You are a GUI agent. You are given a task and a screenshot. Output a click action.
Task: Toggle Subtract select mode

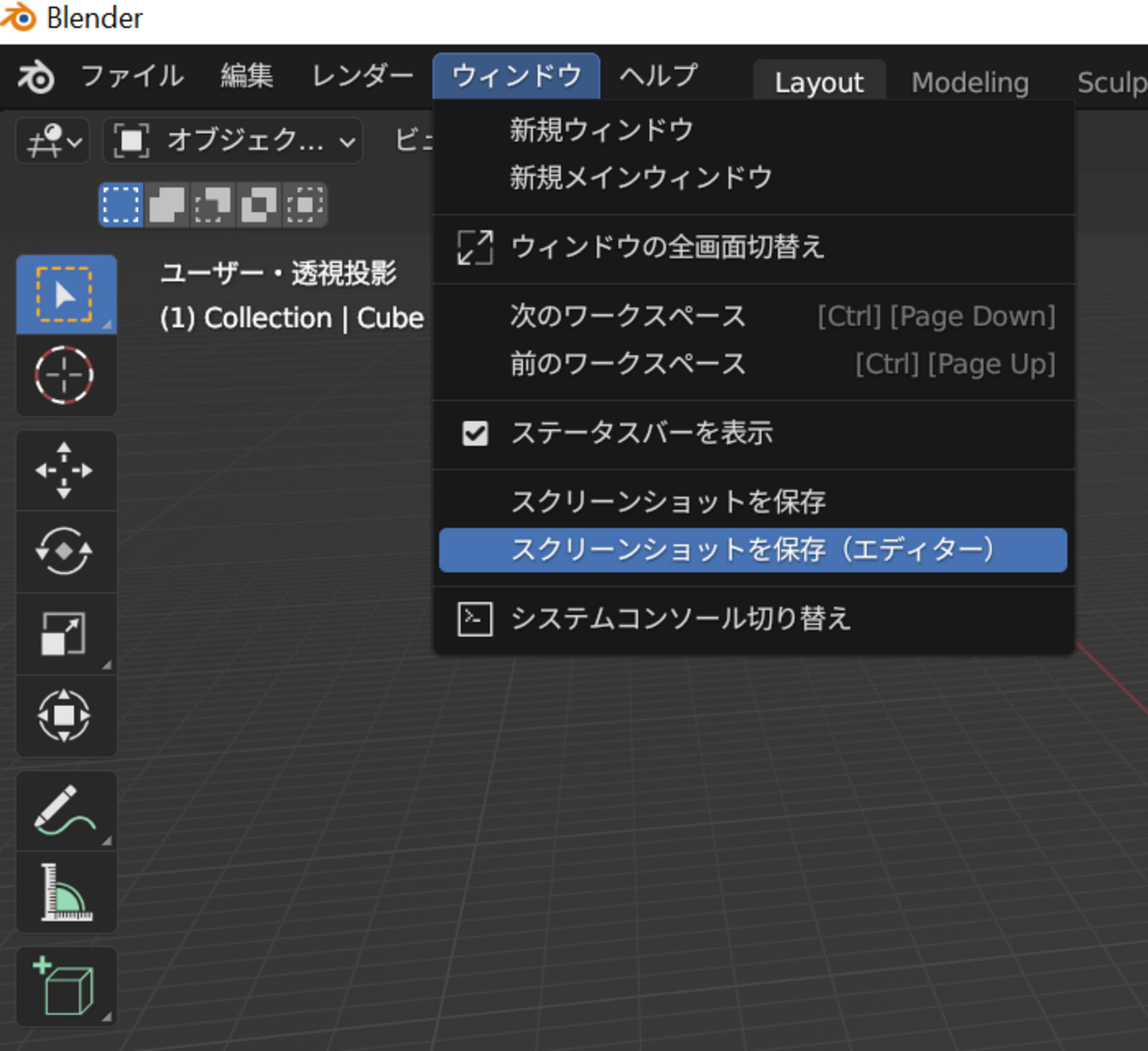(213, 204)
